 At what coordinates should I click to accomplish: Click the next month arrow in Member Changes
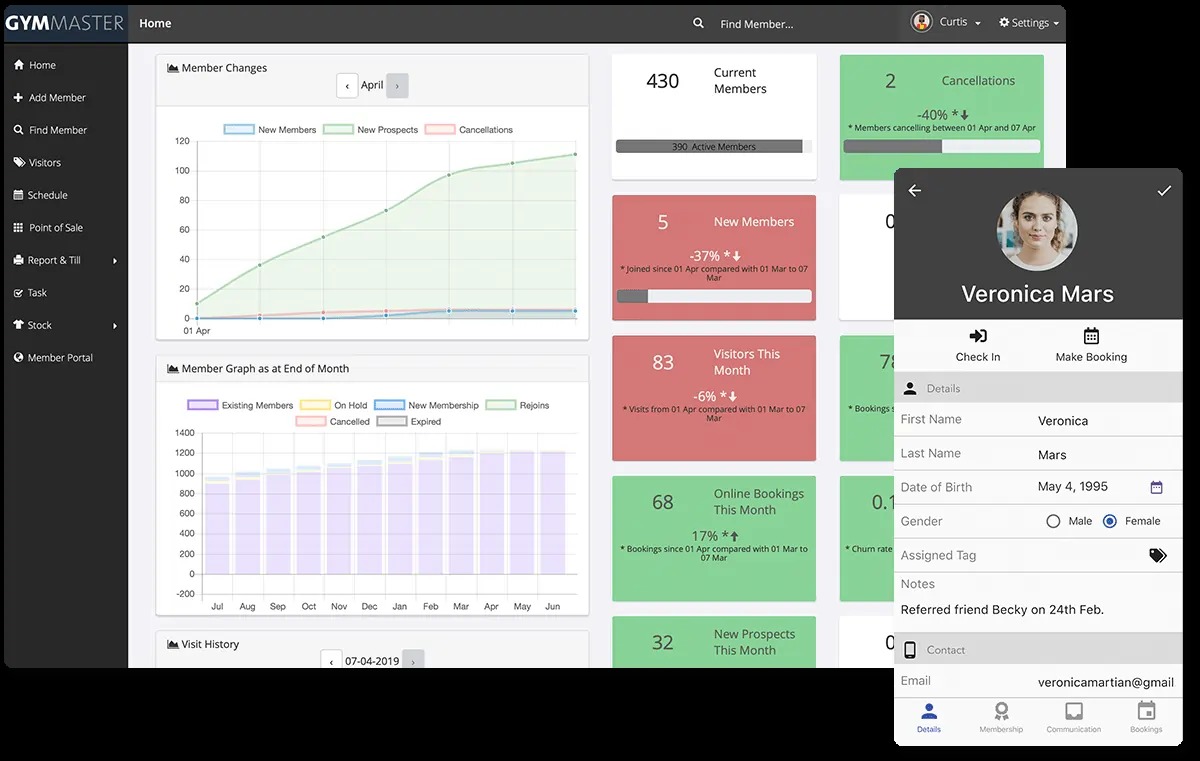click(x=396, y=86)
